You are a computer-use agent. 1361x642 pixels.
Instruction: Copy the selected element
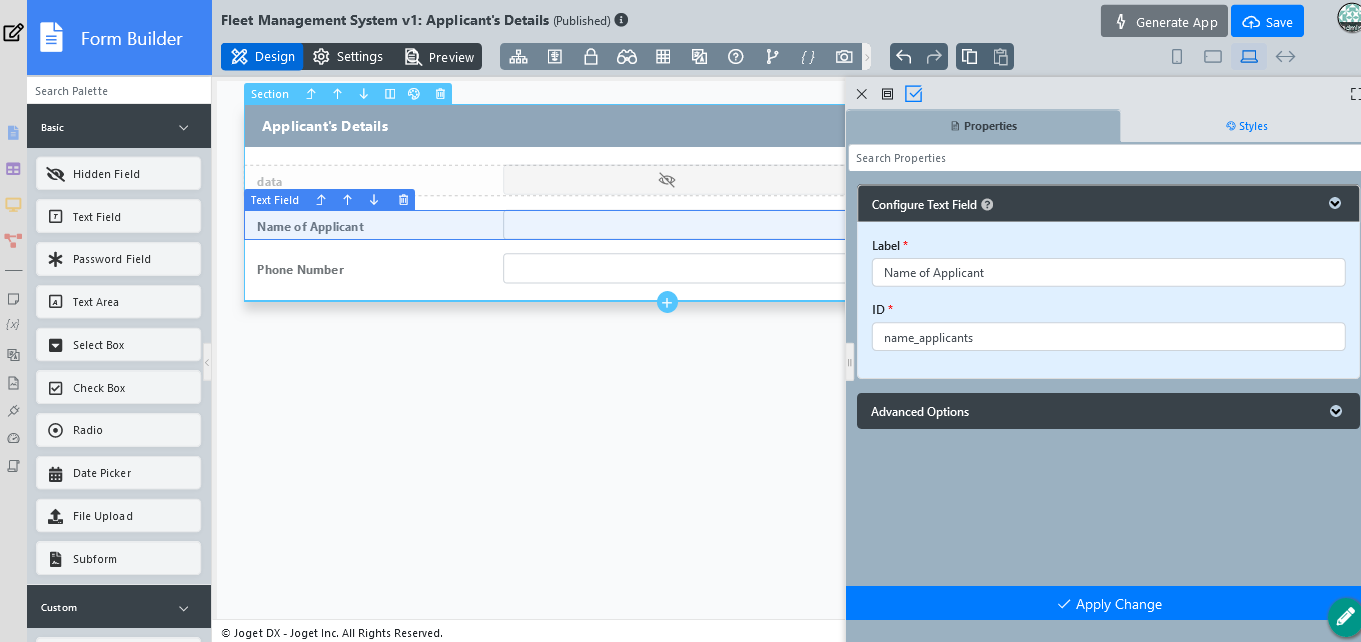970,57
